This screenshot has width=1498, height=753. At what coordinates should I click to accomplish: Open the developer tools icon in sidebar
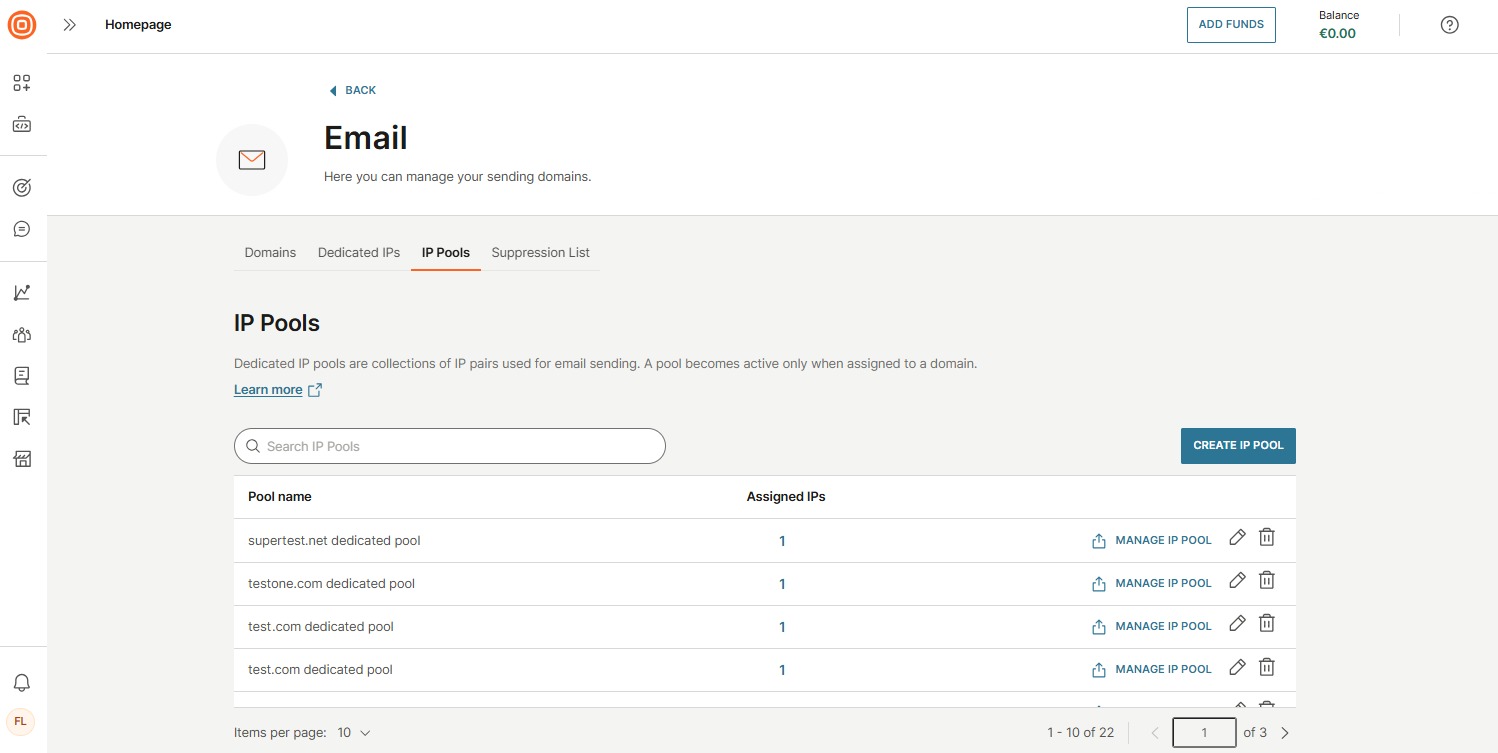(22, 125)
